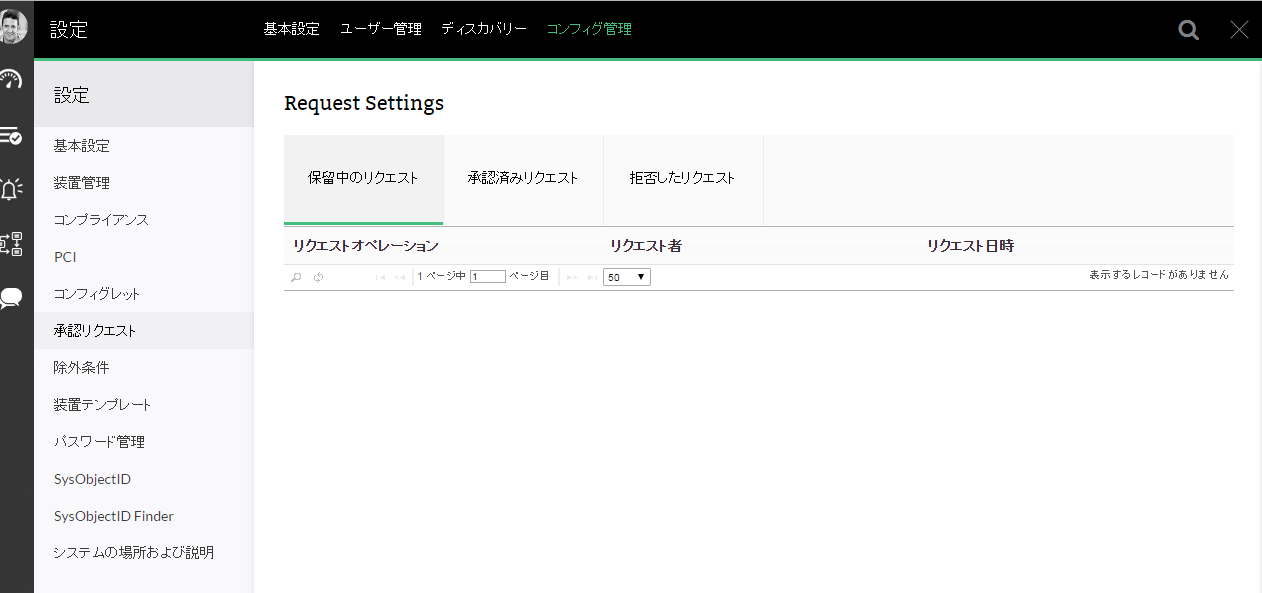
Task: Go to previous page in pager
Action: pos(399,277)
